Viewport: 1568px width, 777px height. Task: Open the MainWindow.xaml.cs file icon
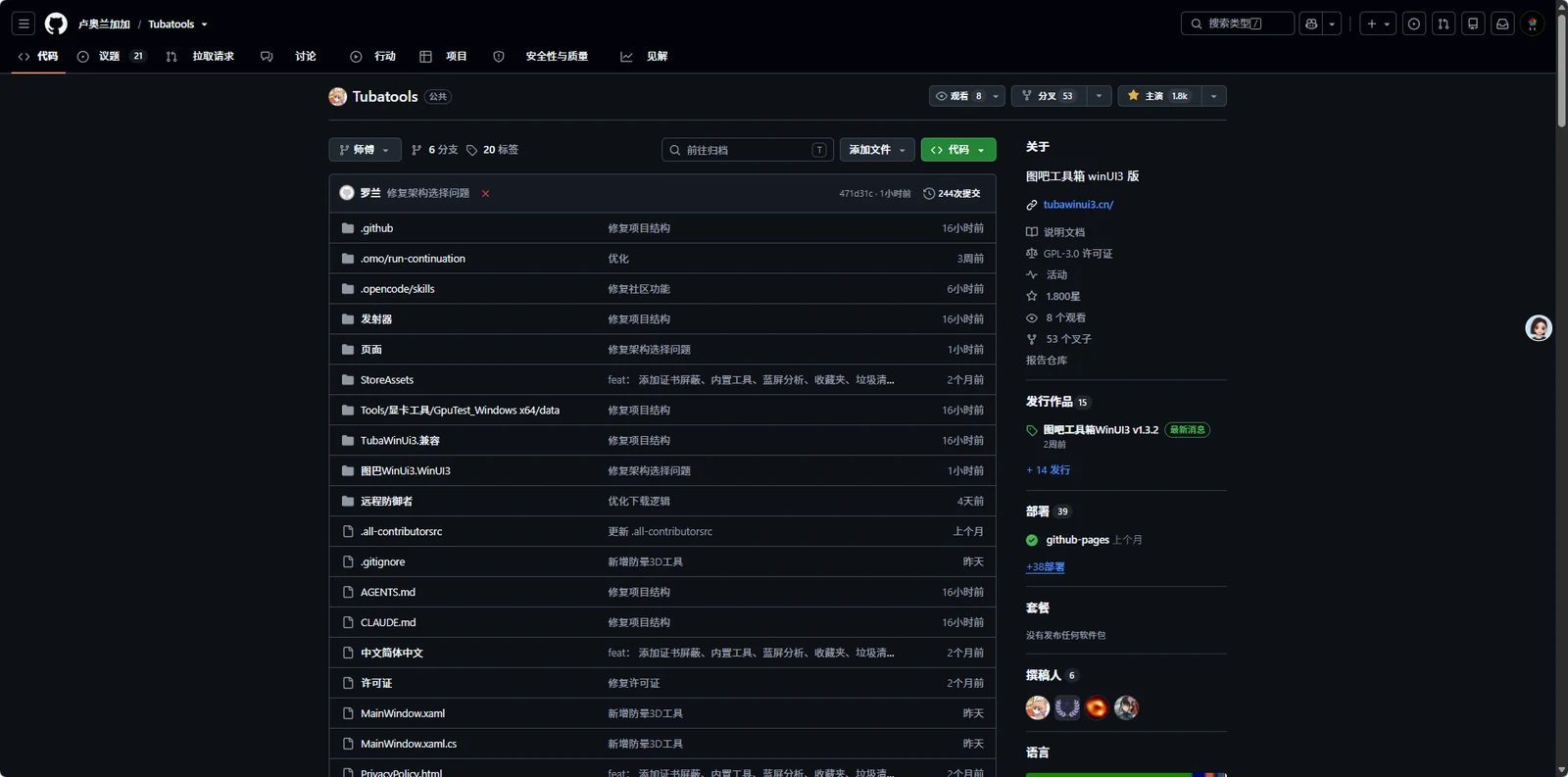point(348,745)
